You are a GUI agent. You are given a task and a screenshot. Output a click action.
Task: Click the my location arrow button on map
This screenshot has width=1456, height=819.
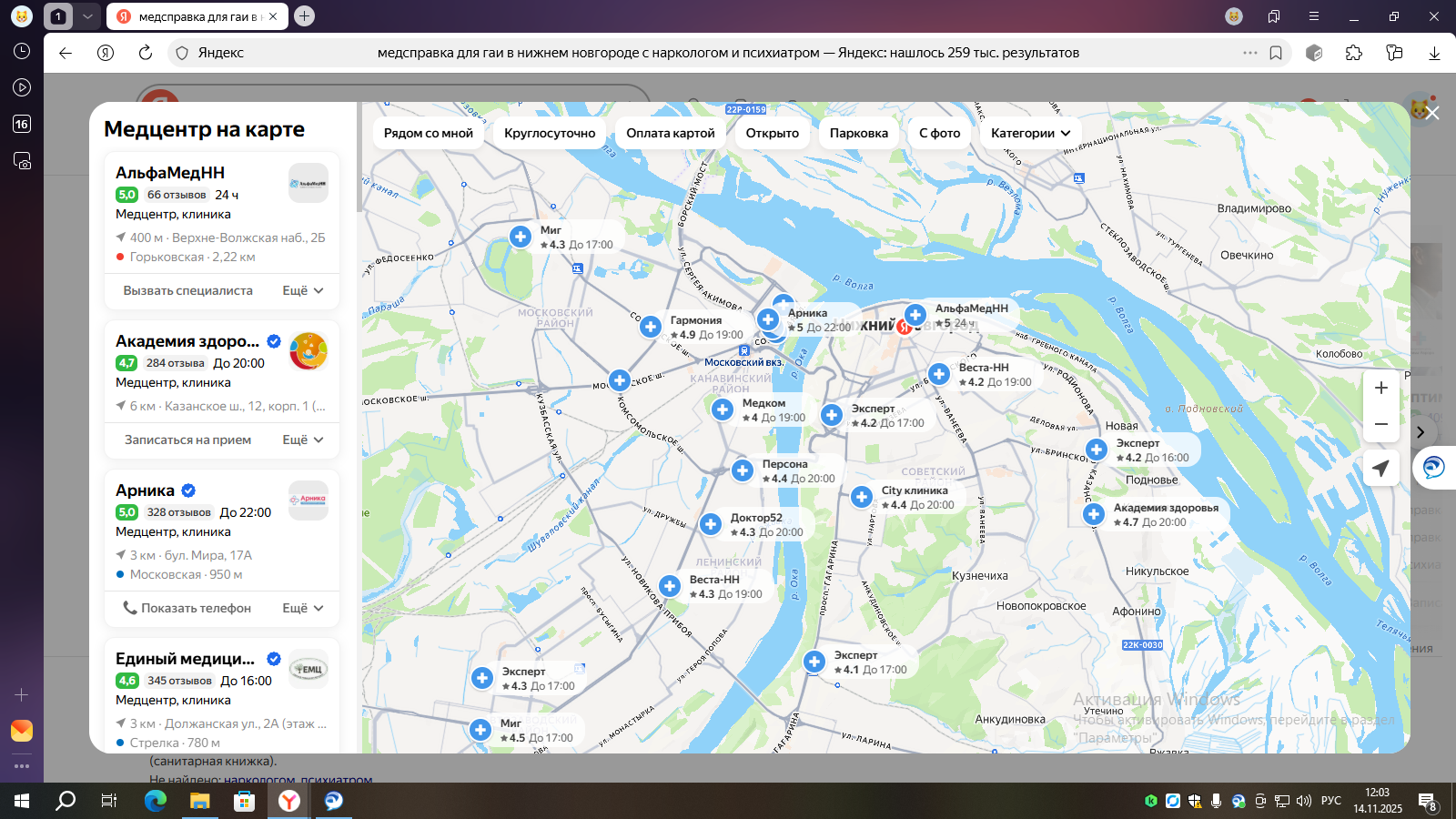(1380, 468)
